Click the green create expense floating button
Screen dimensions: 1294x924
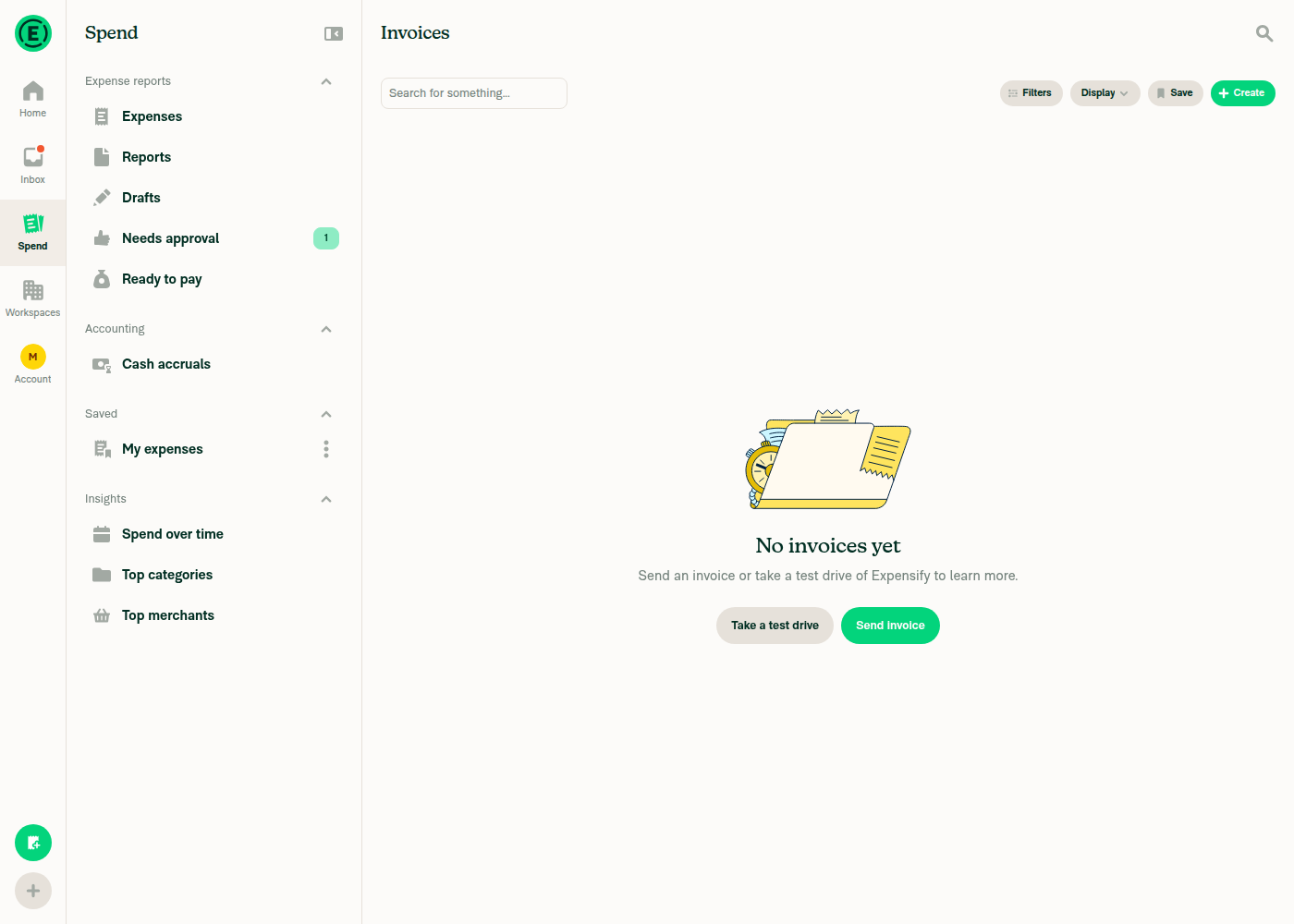tap(33, 843)
